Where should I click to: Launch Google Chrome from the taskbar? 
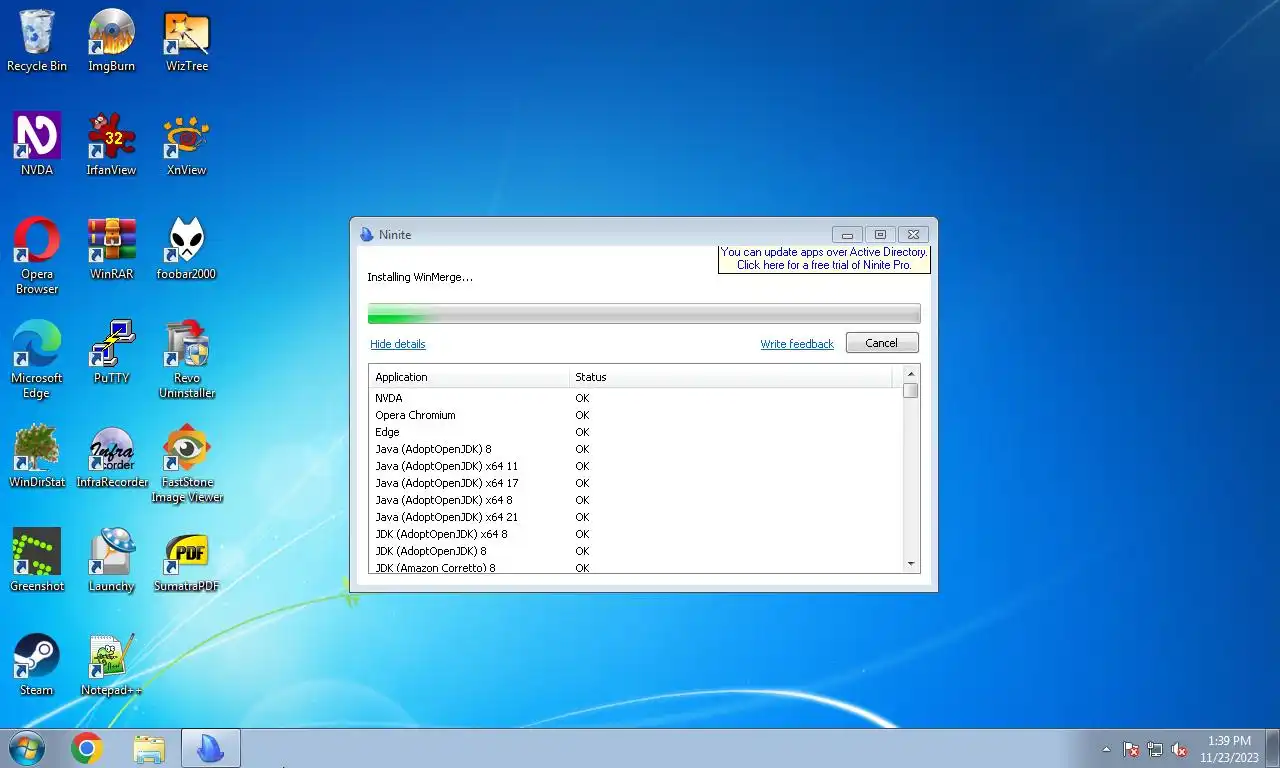pyautogui.click(x=87, y=748)
